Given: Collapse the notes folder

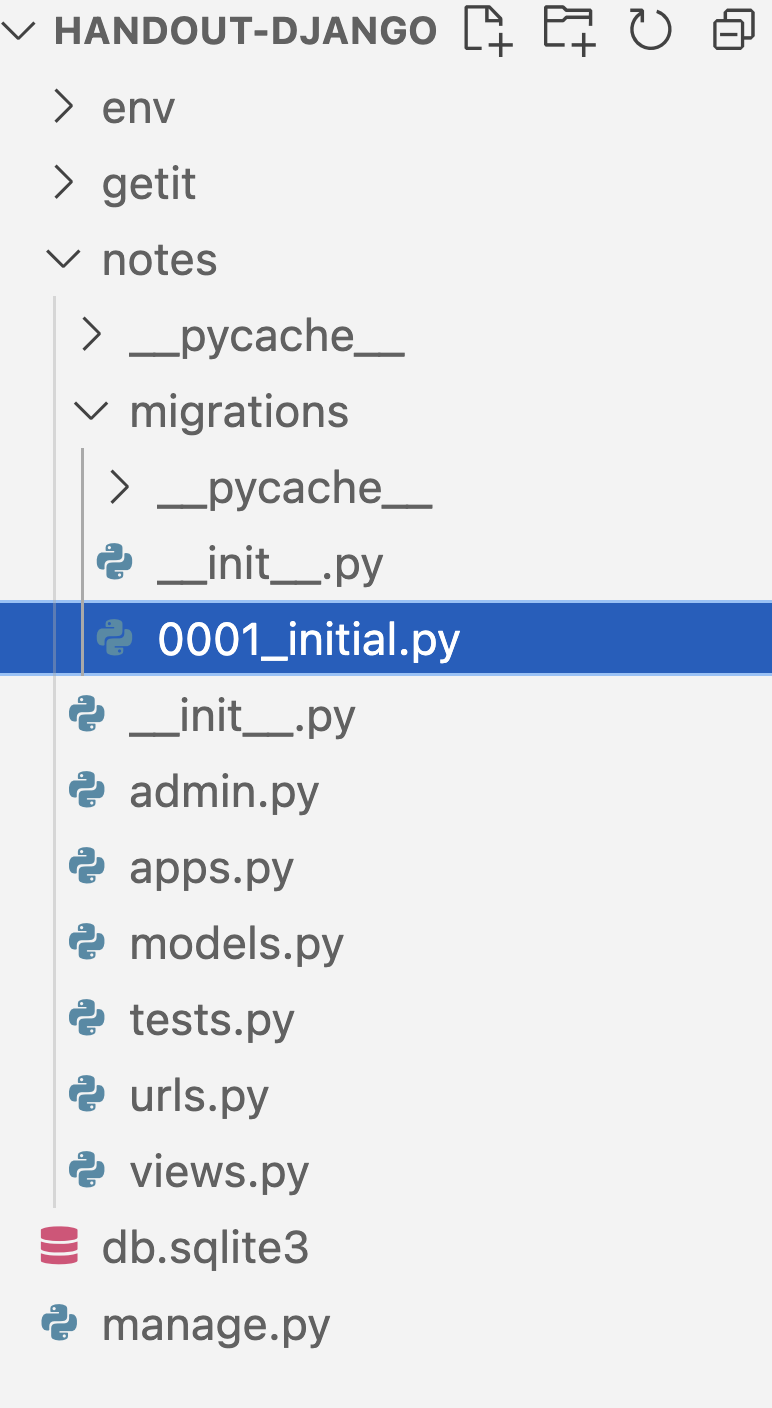Looking at the screenshot, I should click(x=64, y=259).
